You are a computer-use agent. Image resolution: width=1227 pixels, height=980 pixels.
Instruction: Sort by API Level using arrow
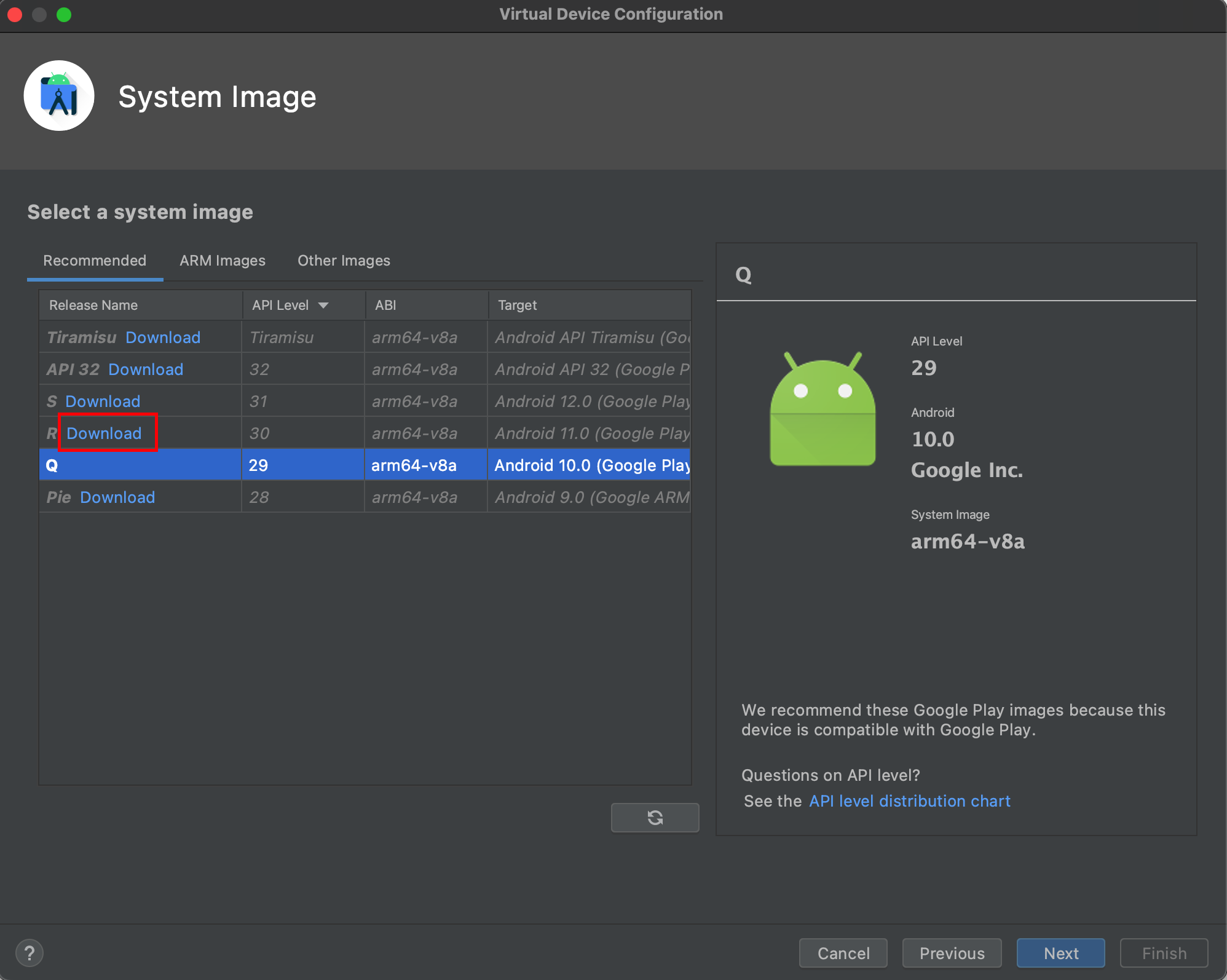click(323, 306)
